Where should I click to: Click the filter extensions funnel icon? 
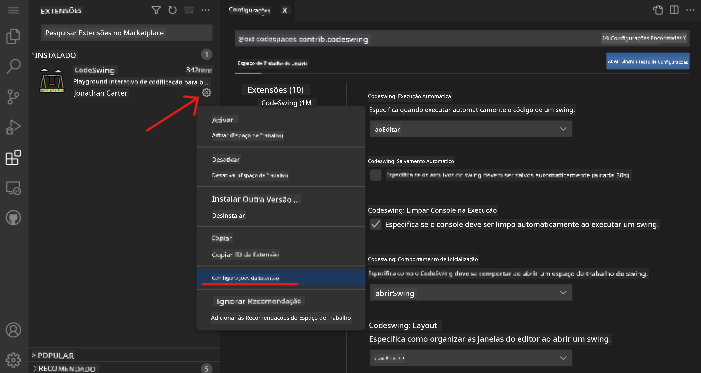click(156, 10)
